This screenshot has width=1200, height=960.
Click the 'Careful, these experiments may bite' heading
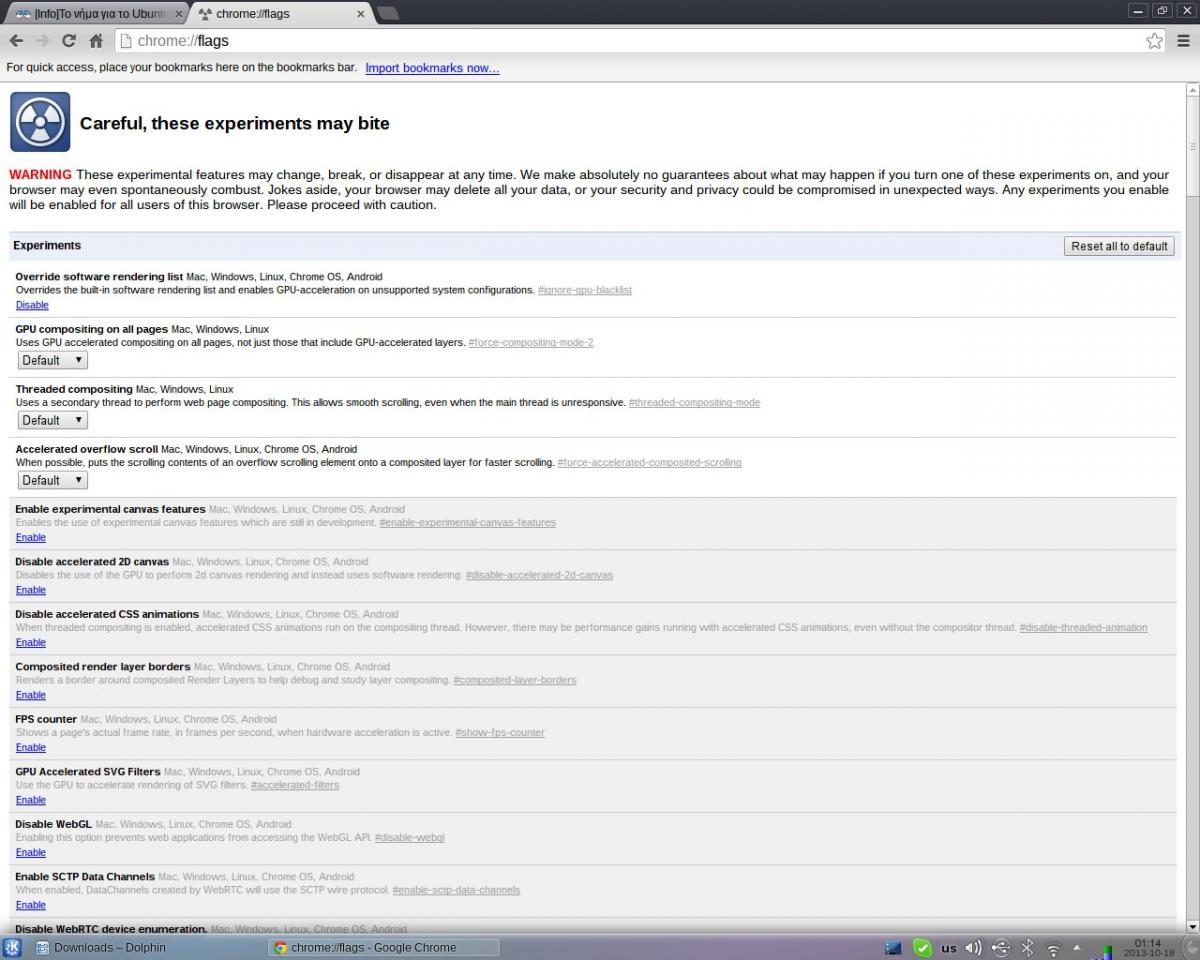pyautogui.click(x=235, y=124)
